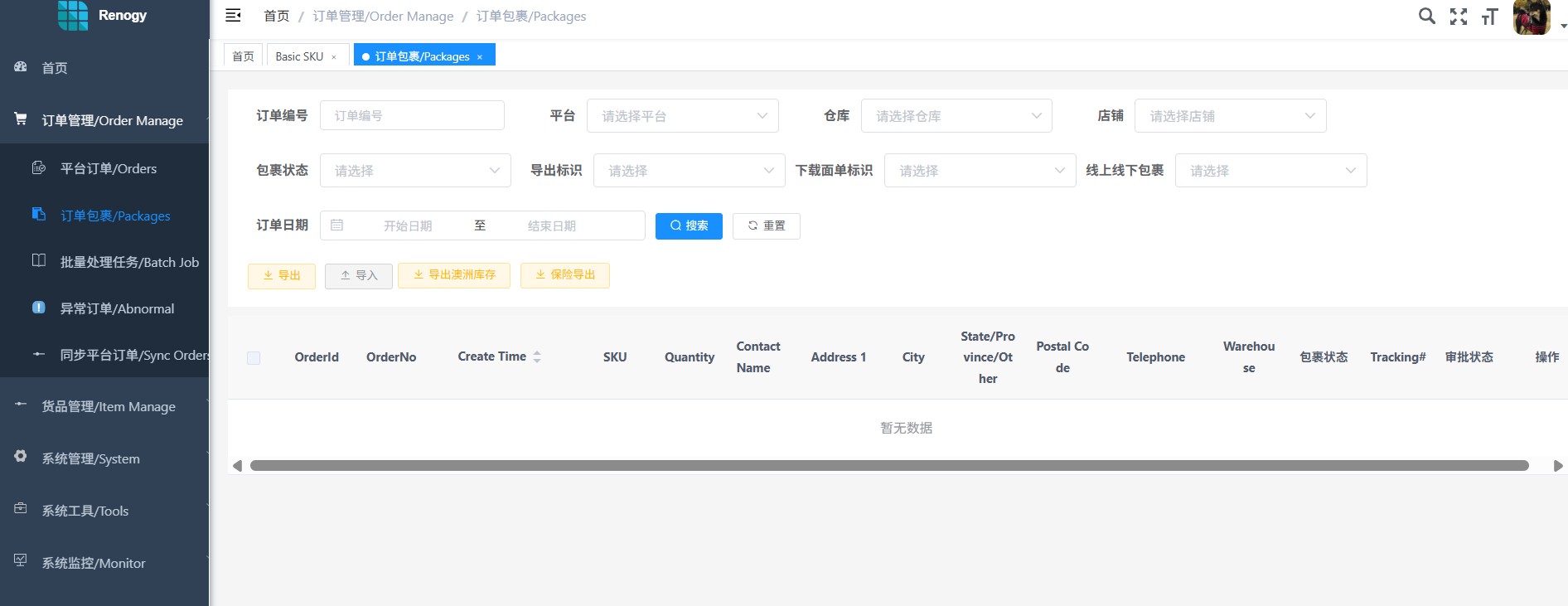This screenshot has width=1568, height=606.
Task: Open the 包裹状态 package status dropdown
Action: click(x=414, y=171)
